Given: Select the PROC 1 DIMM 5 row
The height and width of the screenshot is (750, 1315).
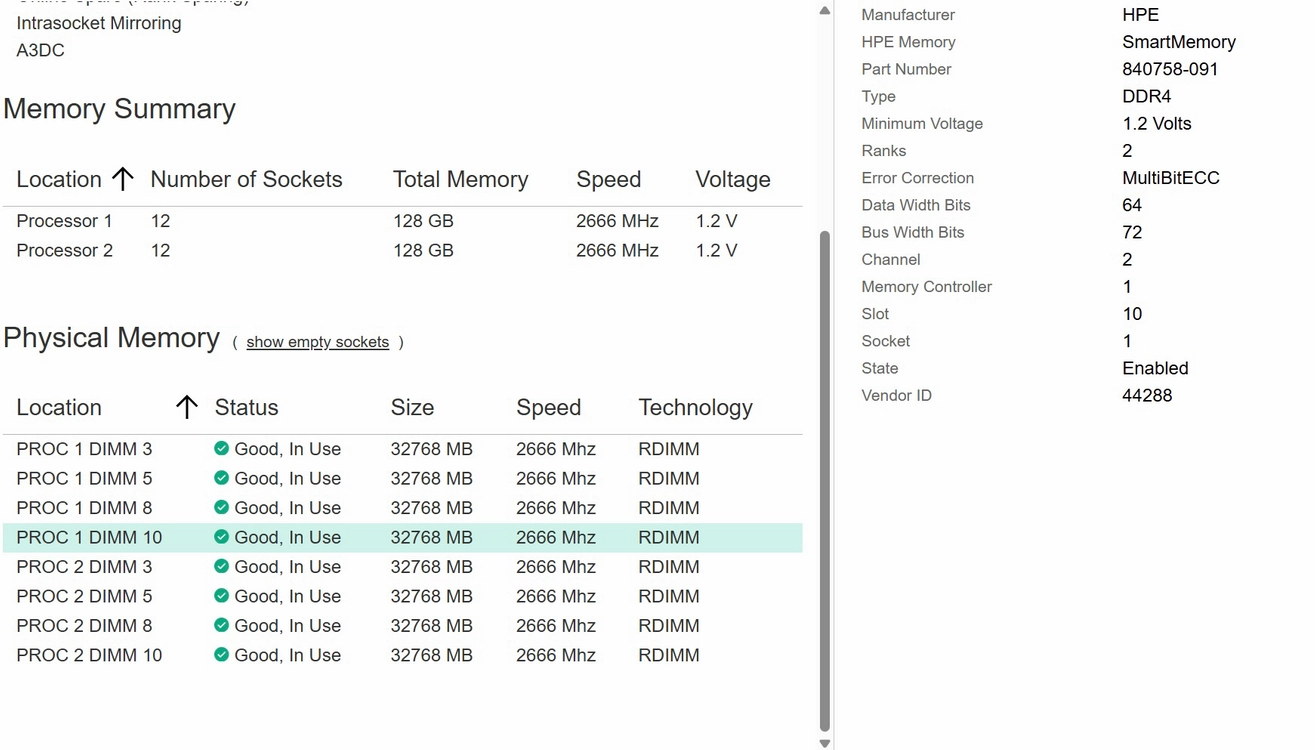Looking at the screenshot, I should (x=402, y=478).
